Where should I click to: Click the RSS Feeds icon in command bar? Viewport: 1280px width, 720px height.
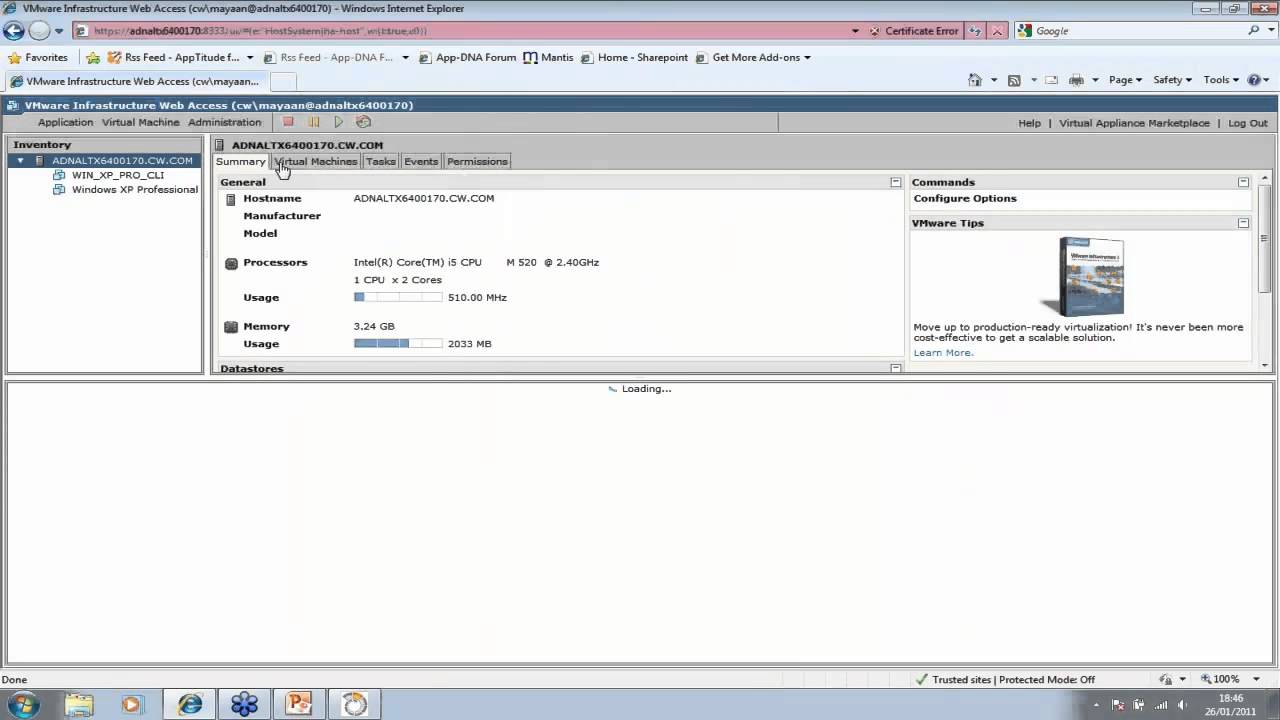point(1014,80)
